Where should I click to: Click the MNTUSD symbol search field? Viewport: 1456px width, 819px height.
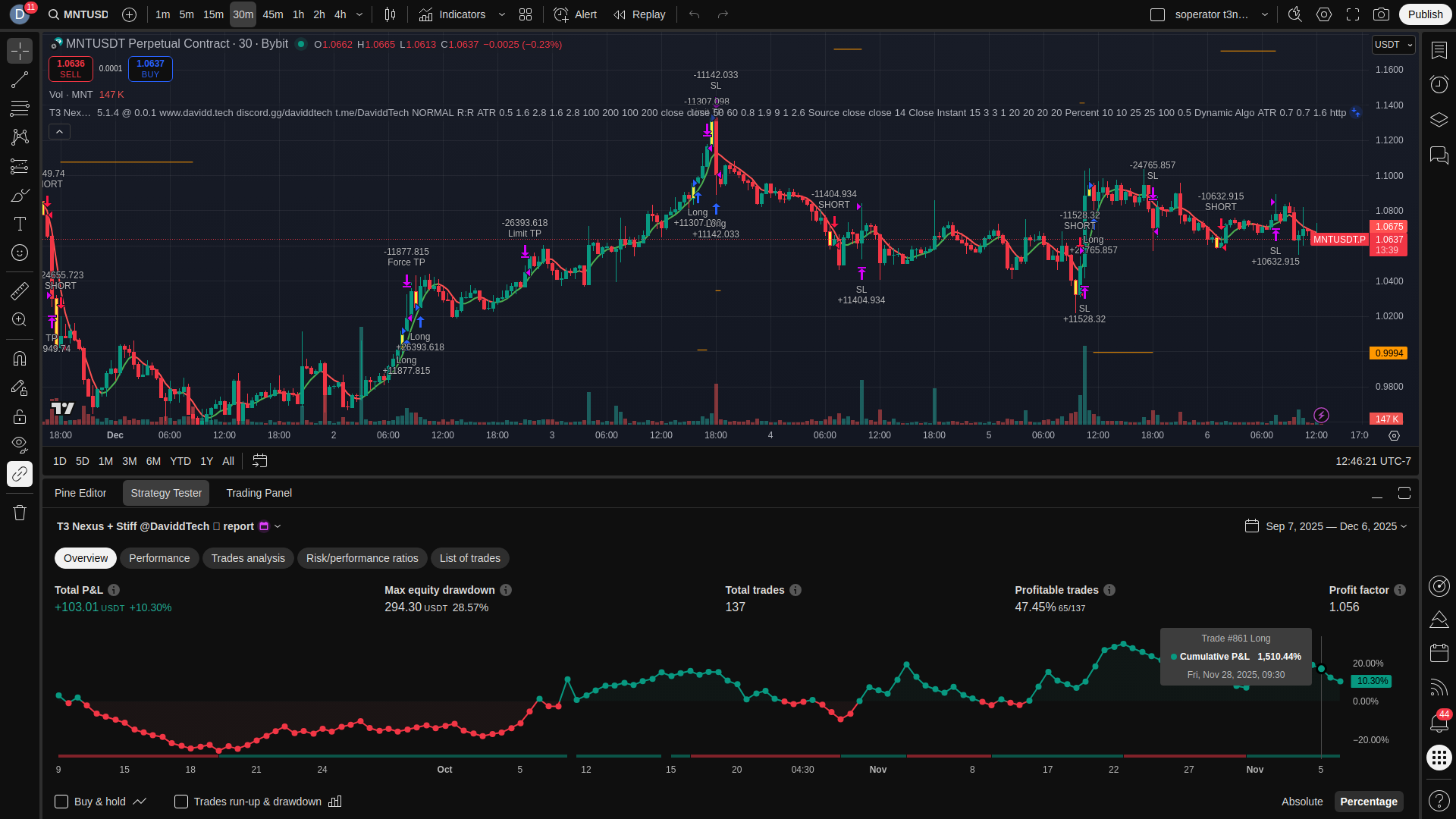tap(85, 14)
